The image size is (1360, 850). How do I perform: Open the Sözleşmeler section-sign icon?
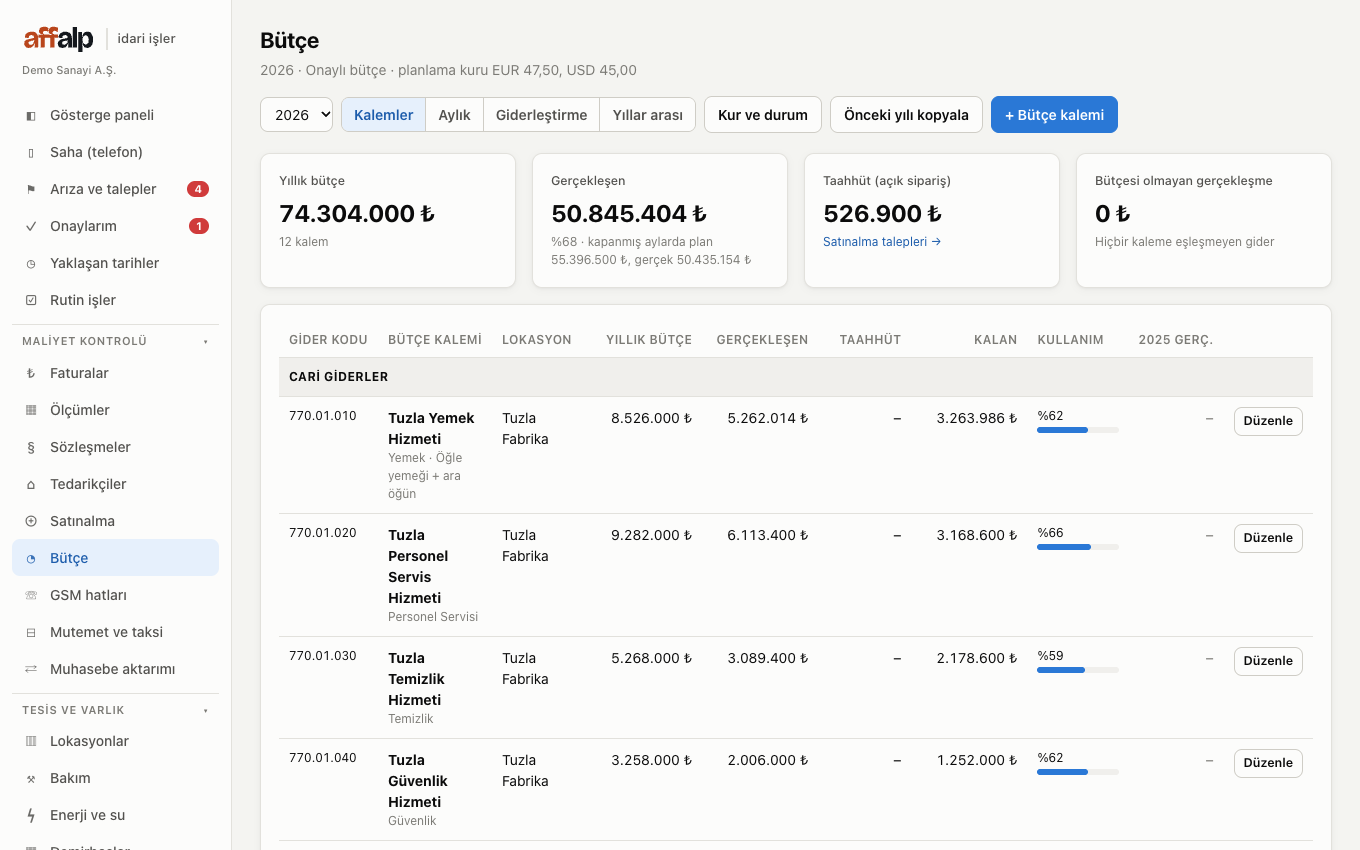coord(31,447)
